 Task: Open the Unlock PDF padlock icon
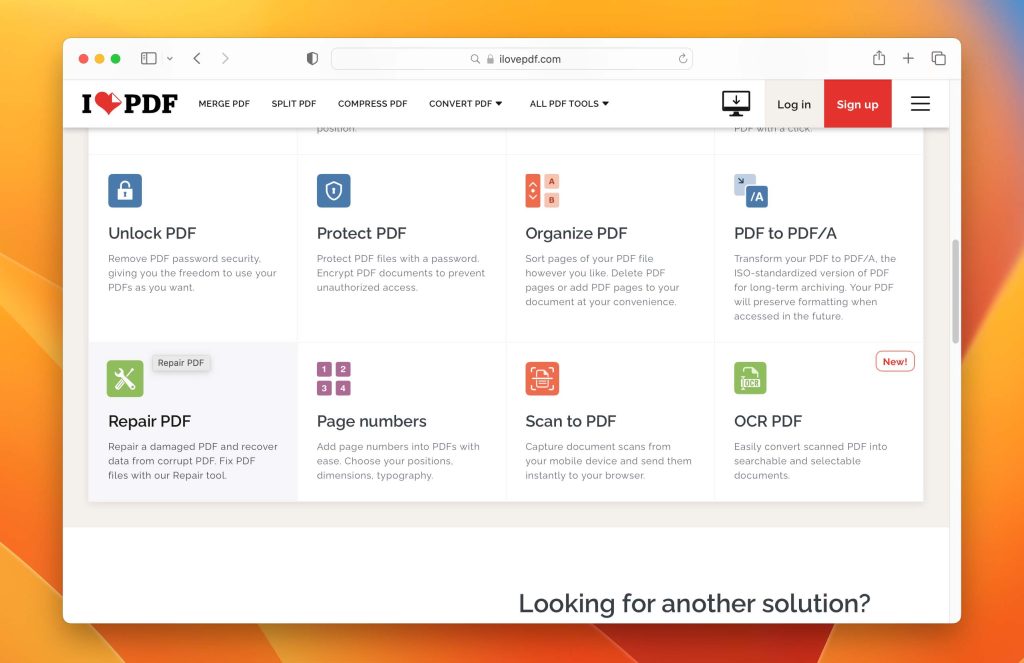point(125,191)
